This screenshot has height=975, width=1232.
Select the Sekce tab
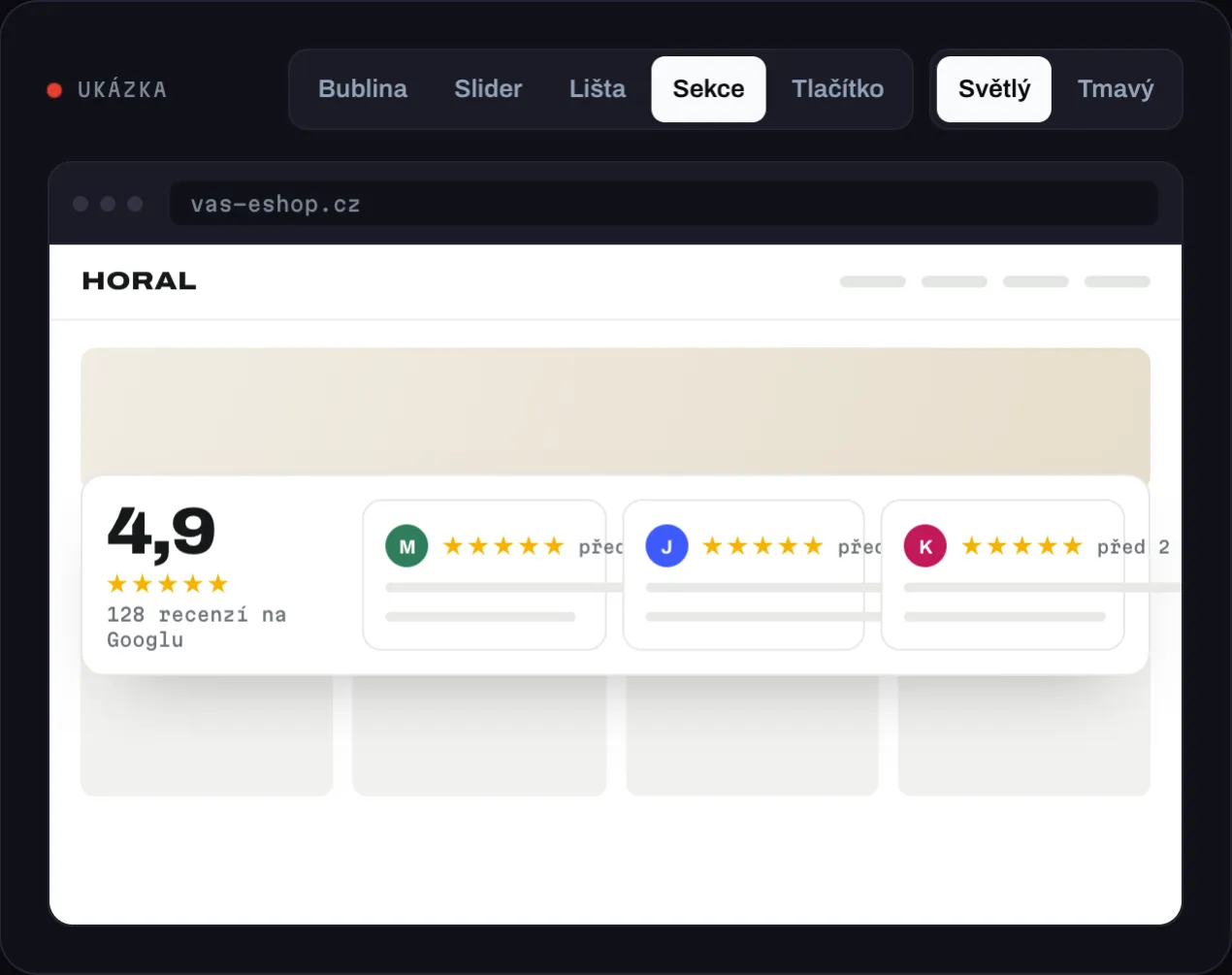coord(708,89)
